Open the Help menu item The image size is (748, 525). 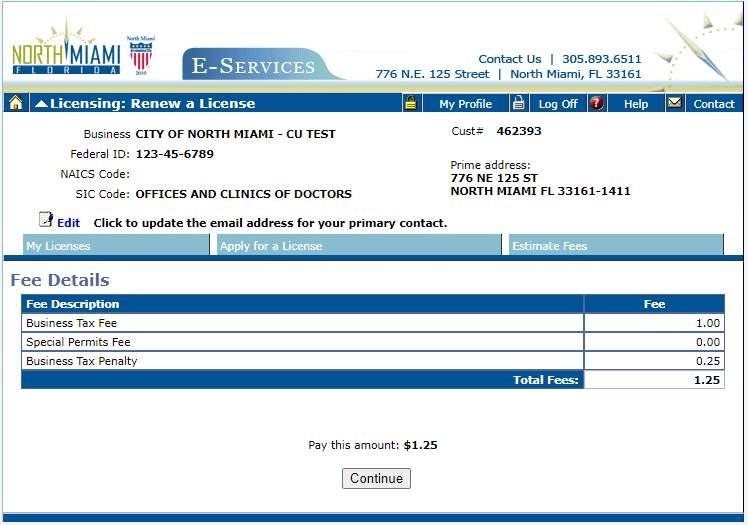635,104
